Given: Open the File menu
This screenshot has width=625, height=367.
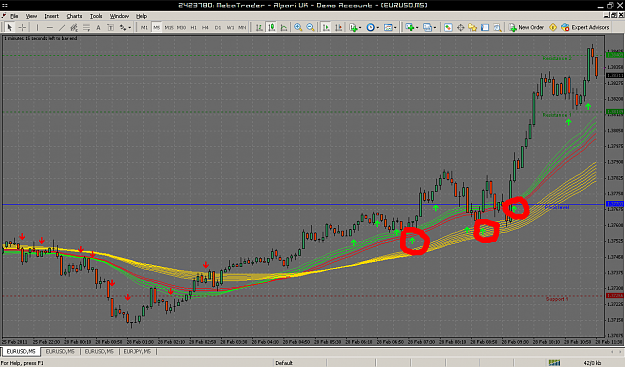Looking at the screenshot, I should [x=14, y=16].
